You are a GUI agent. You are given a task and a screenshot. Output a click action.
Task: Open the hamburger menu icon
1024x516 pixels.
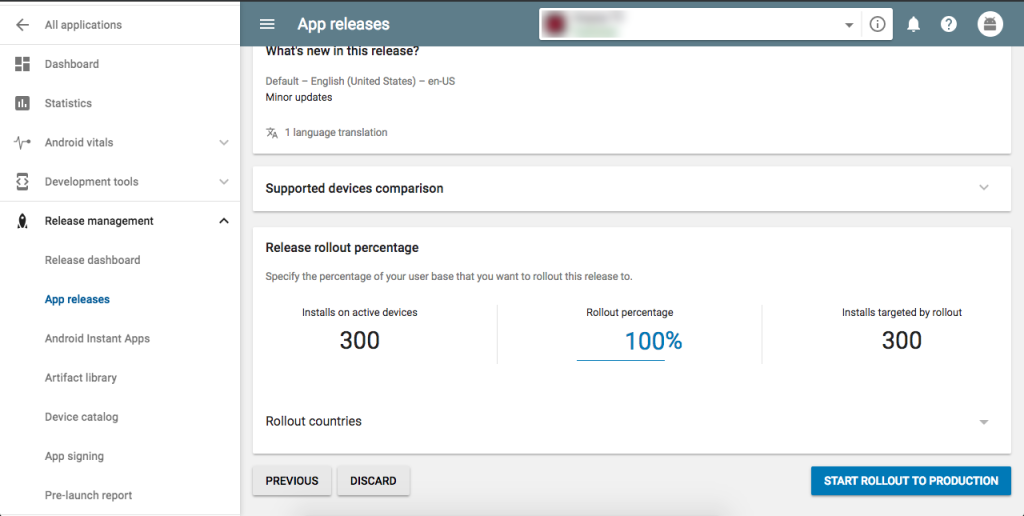point(267,24)
